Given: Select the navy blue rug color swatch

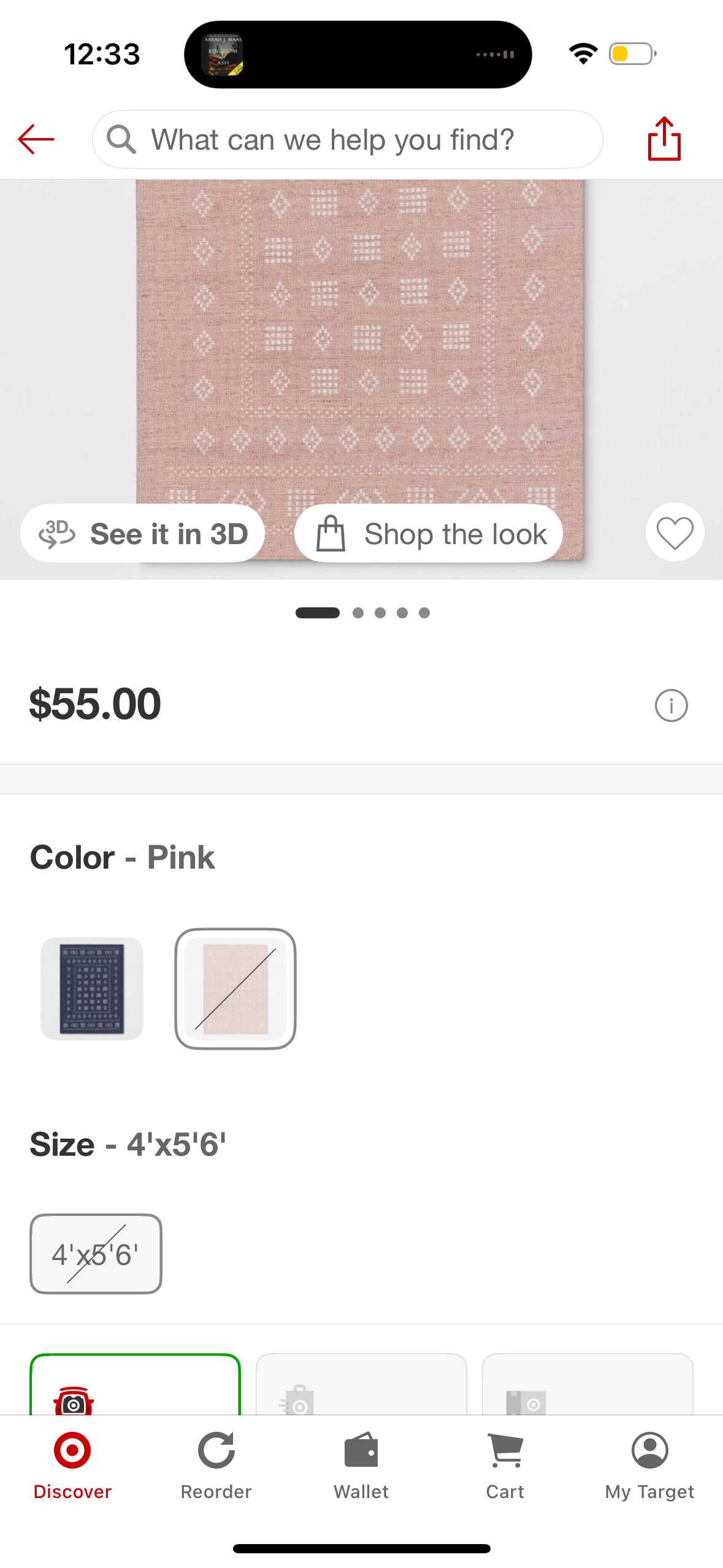Looking at the screenshot, I should pyautogui.click(x=92, y=988).
